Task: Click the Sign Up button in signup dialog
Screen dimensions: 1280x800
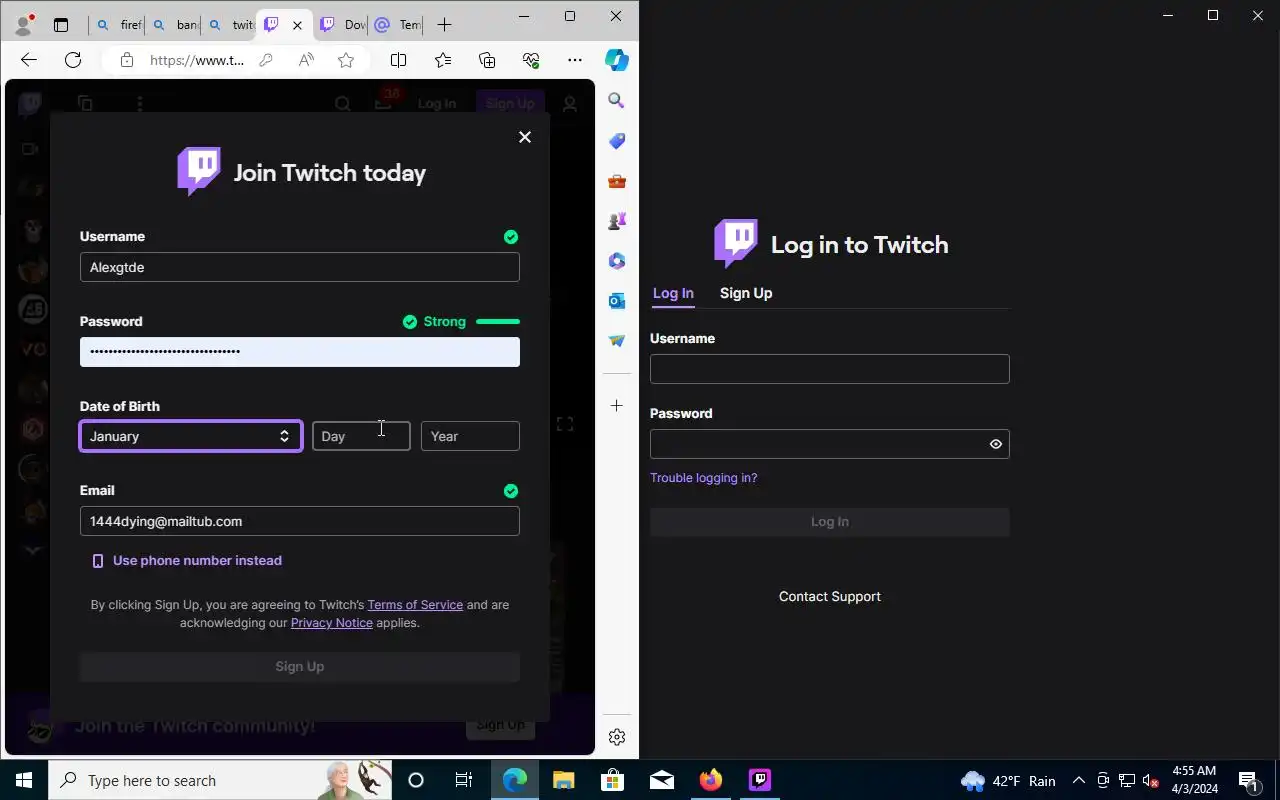Action: (x=300, y=667)
